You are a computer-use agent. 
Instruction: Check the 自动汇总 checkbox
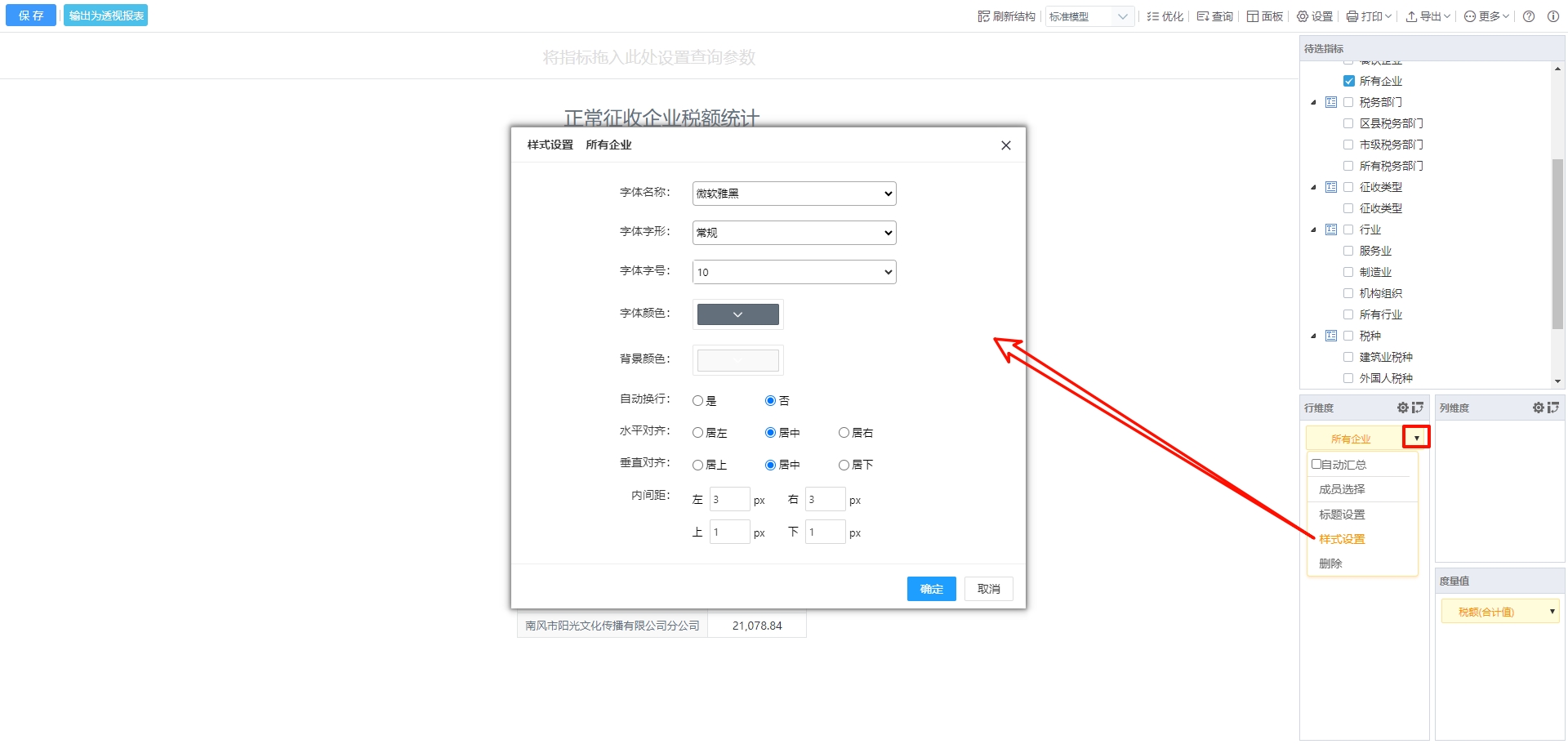pyautogui.click(x=1316, y=464)
